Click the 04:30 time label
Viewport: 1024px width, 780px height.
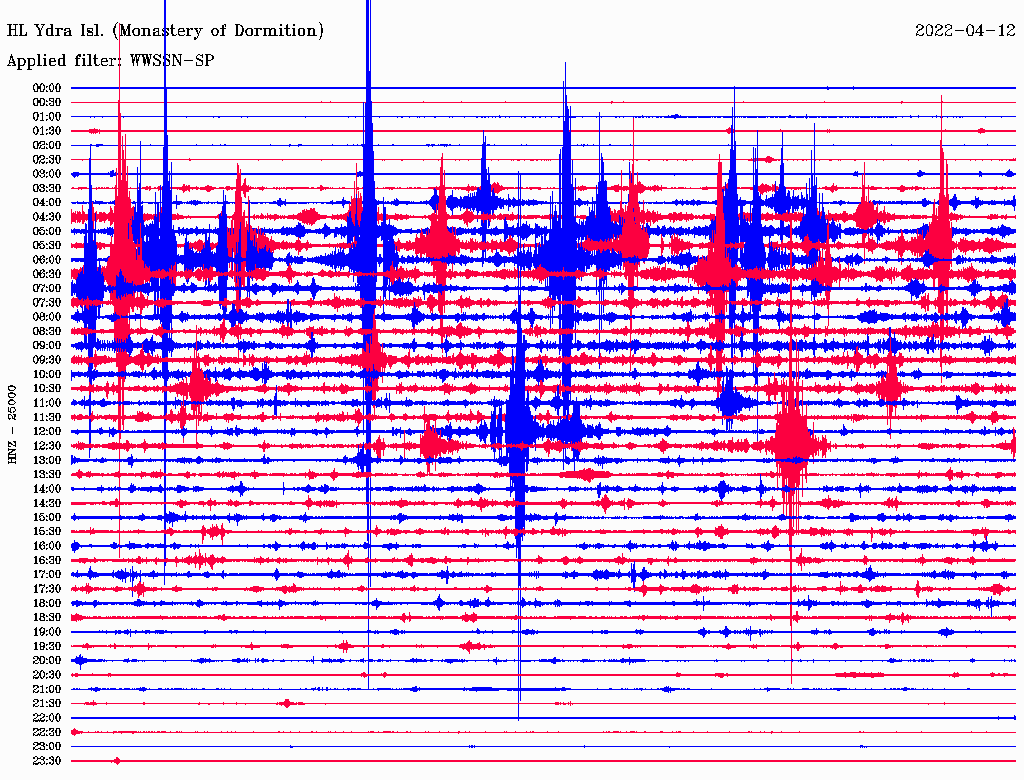click(x=46, y=217)
